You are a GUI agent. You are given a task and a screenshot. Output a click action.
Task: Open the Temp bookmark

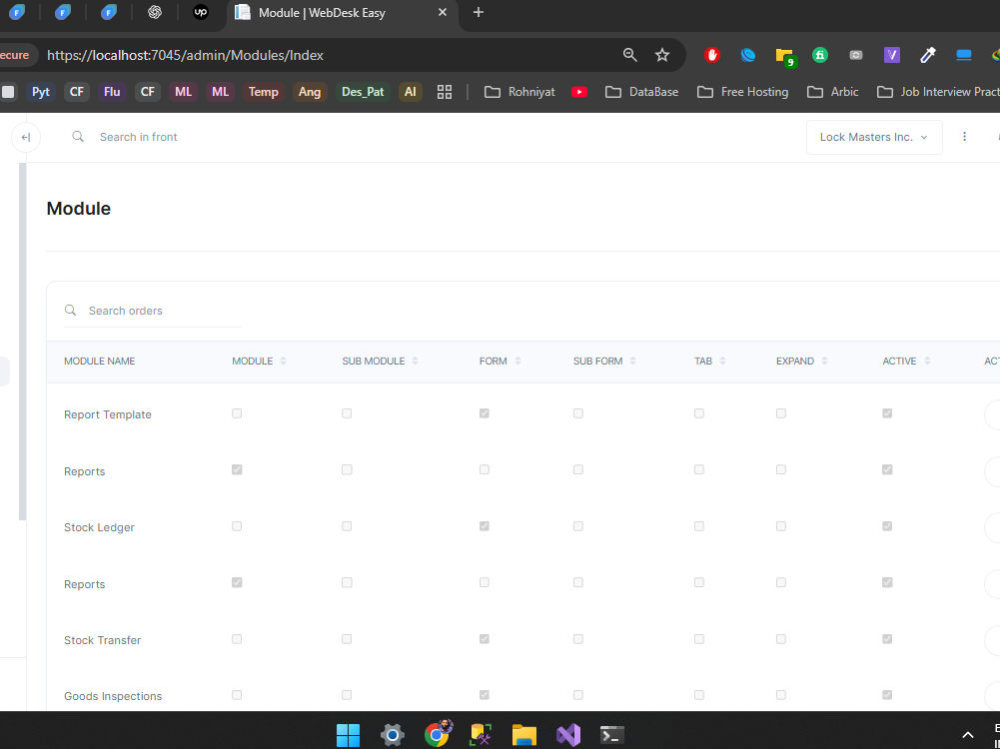(263, 92)
